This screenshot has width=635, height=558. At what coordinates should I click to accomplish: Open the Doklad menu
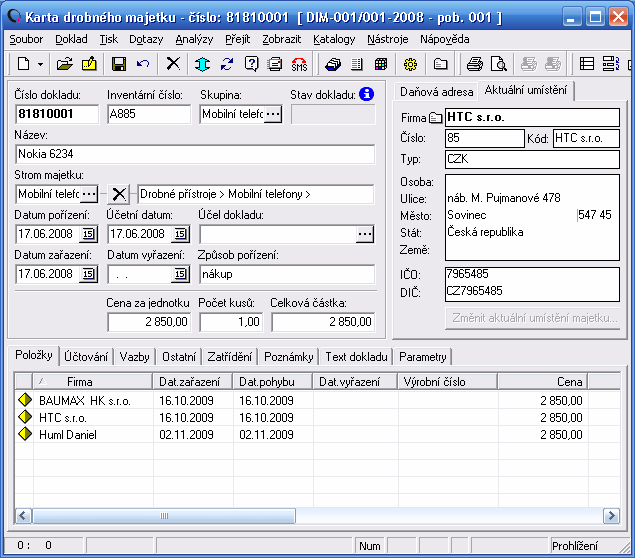[x=71, y=39]
